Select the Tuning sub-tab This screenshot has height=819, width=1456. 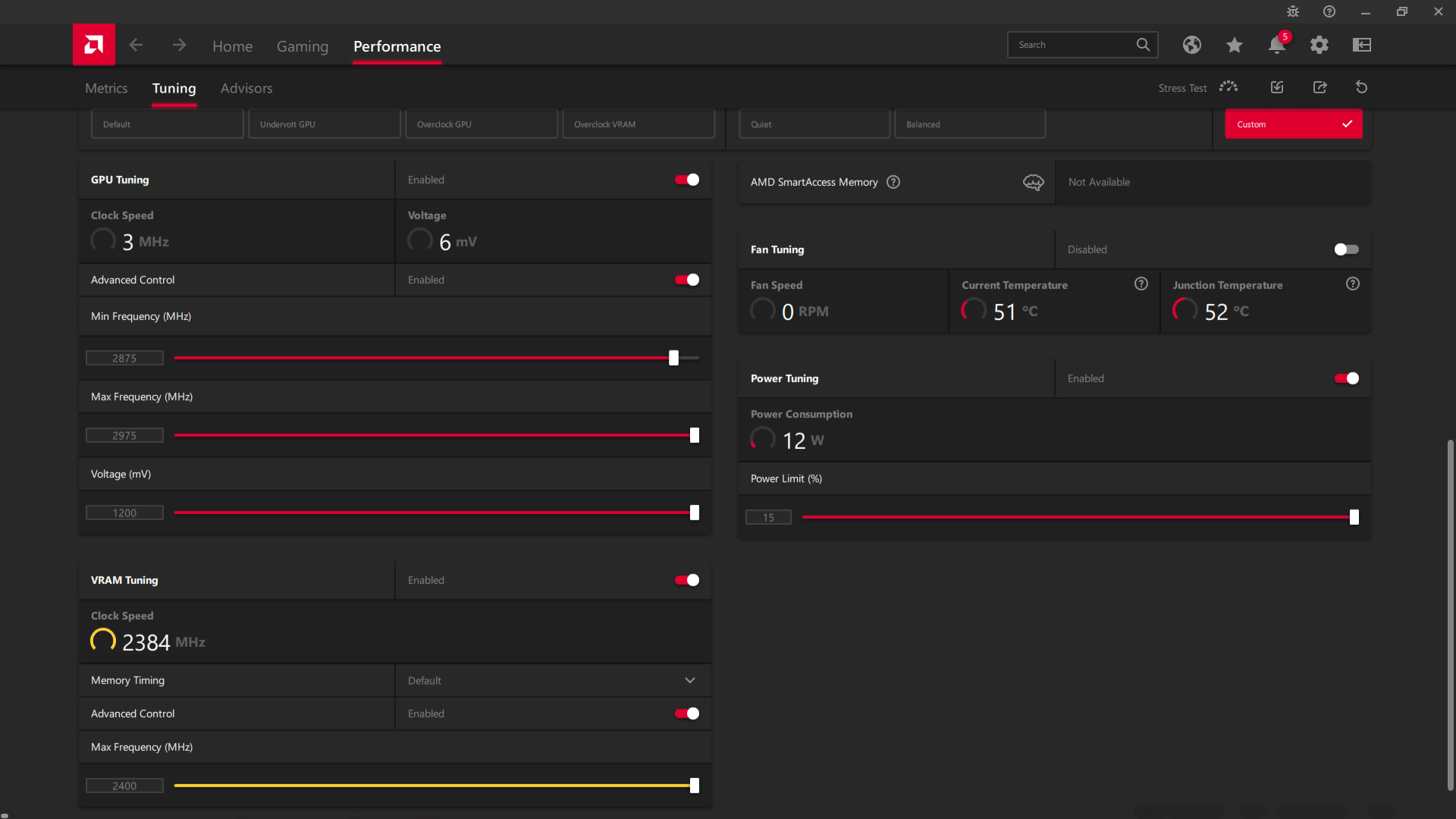(174, 88)
